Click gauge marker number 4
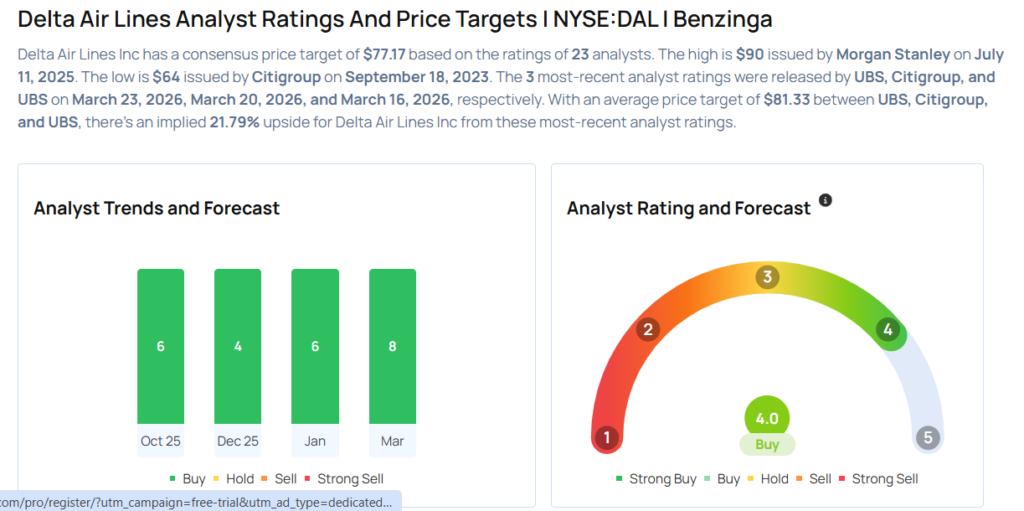Viewport: 1024px width, 511px height. [887, 330]
